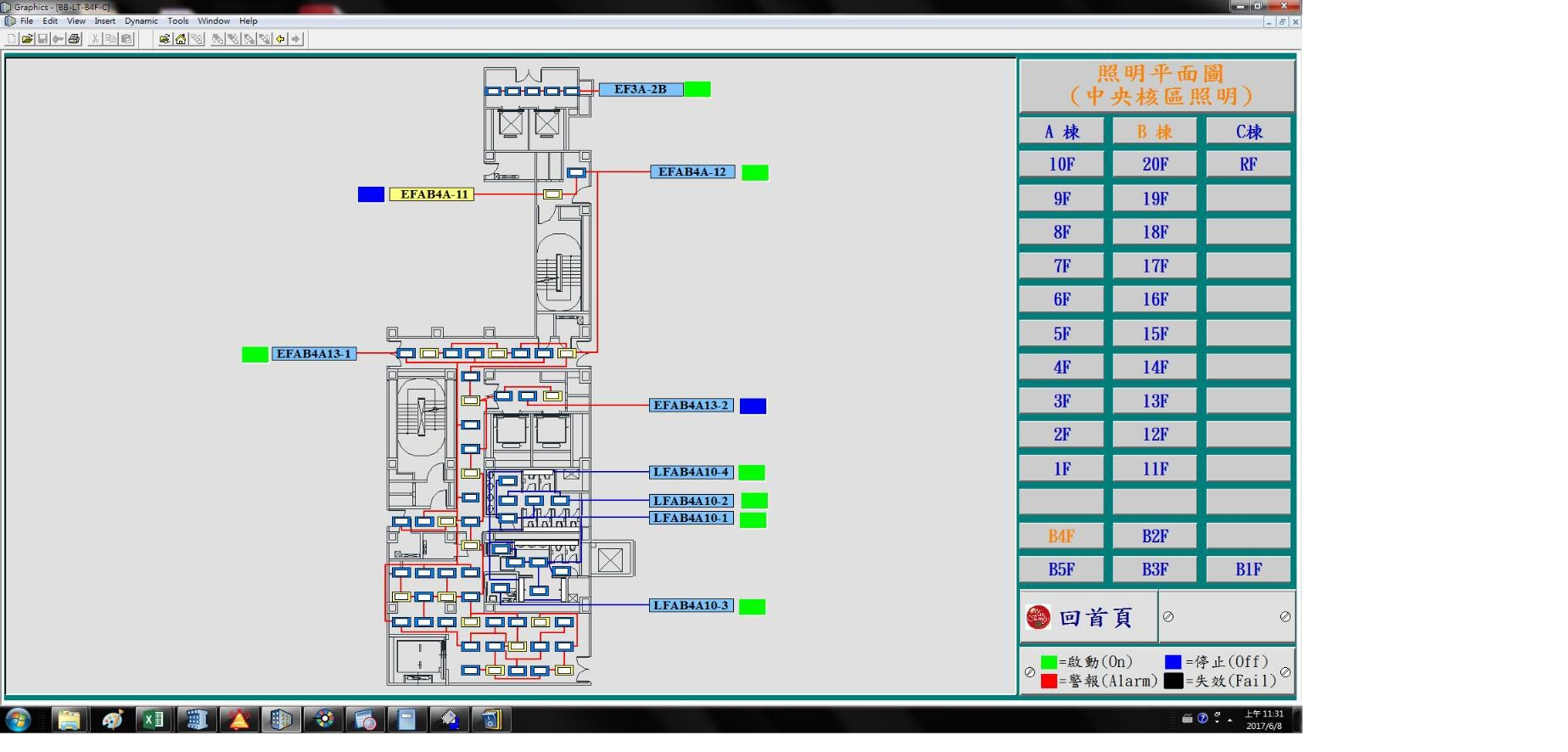Viewport: 1568px width, 752px height.
Task: Click the open folder toolbar icon
Action: [27, 39]
